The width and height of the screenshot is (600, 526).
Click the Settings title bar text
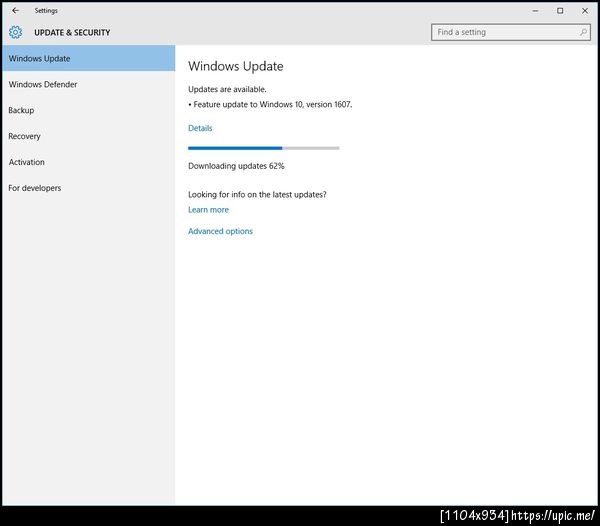pos(46,11)
